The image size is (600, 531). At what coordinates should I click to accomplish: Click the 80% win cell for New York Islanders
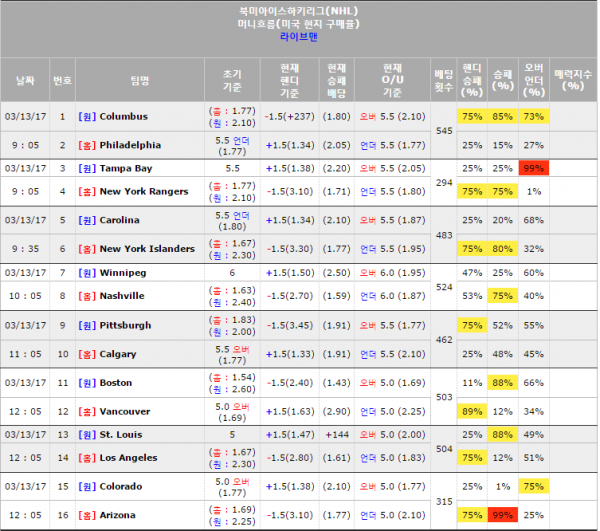click(x=503, y=249)
